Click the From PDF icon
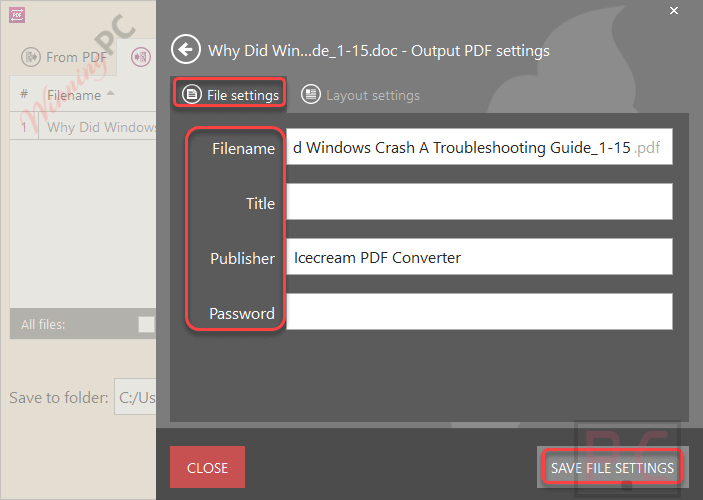Image resolution: width=703 pixels, height=500 pixels. (31, 57)
